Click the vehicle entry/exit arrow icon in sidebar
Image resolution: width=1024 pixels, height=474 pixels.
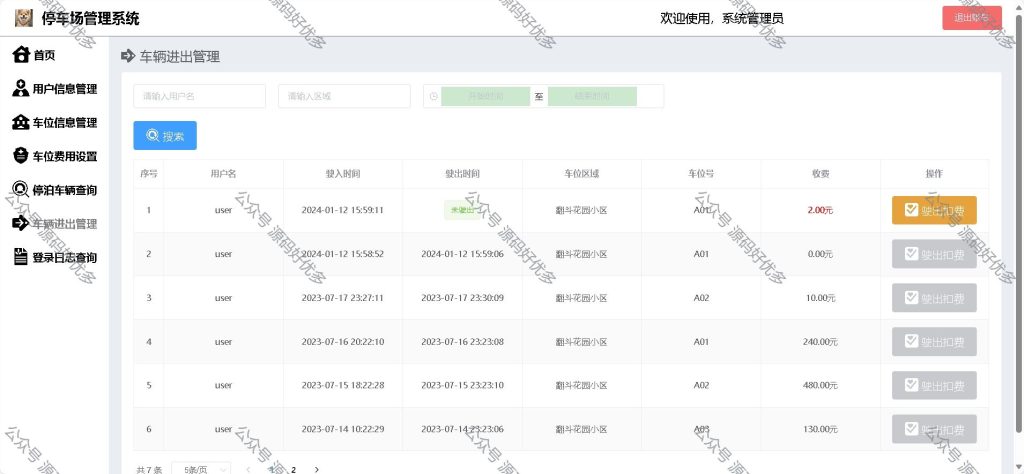[x=21, y=223]
